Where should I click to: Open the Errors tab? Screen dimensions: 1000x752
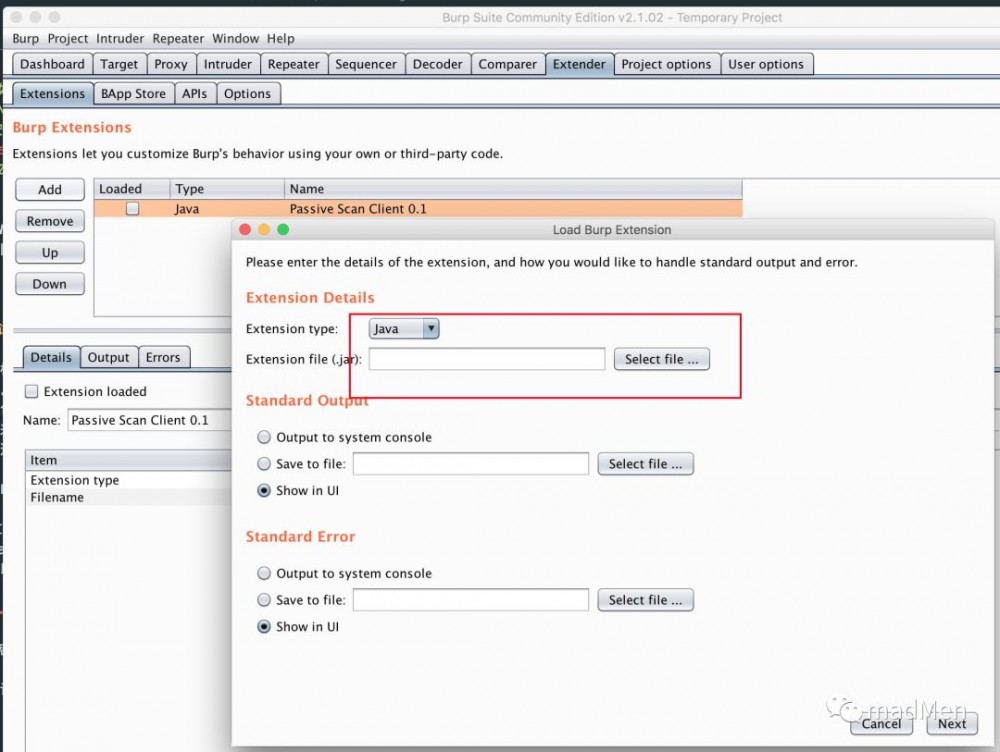click(x=163, y=357)
